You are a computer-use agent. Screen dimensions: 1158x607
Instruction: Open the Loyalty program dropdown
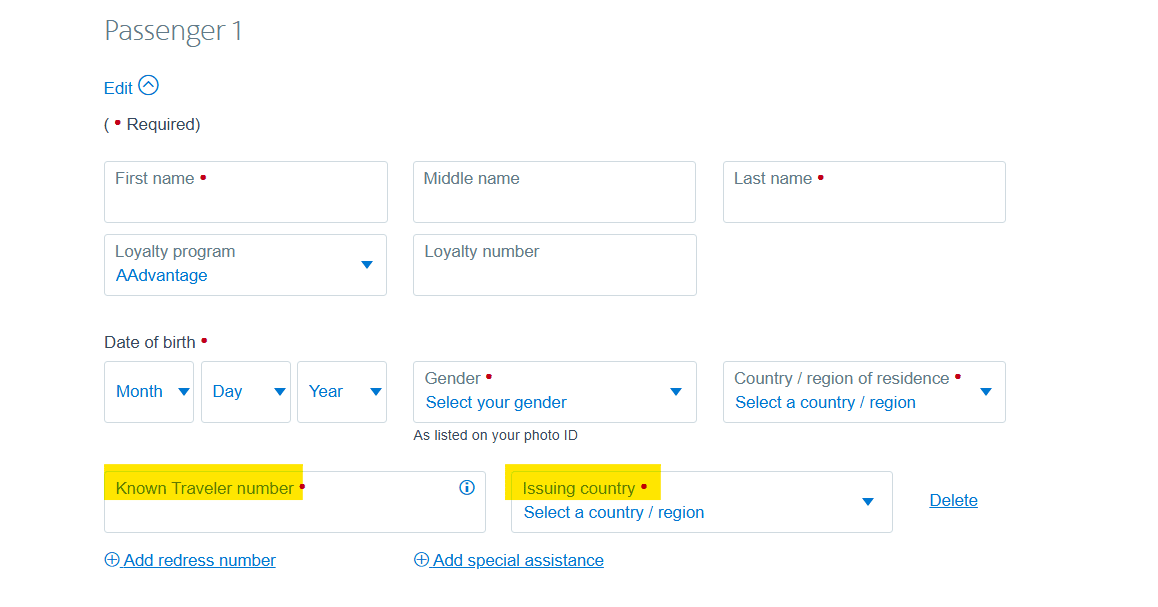coord(245,265)
